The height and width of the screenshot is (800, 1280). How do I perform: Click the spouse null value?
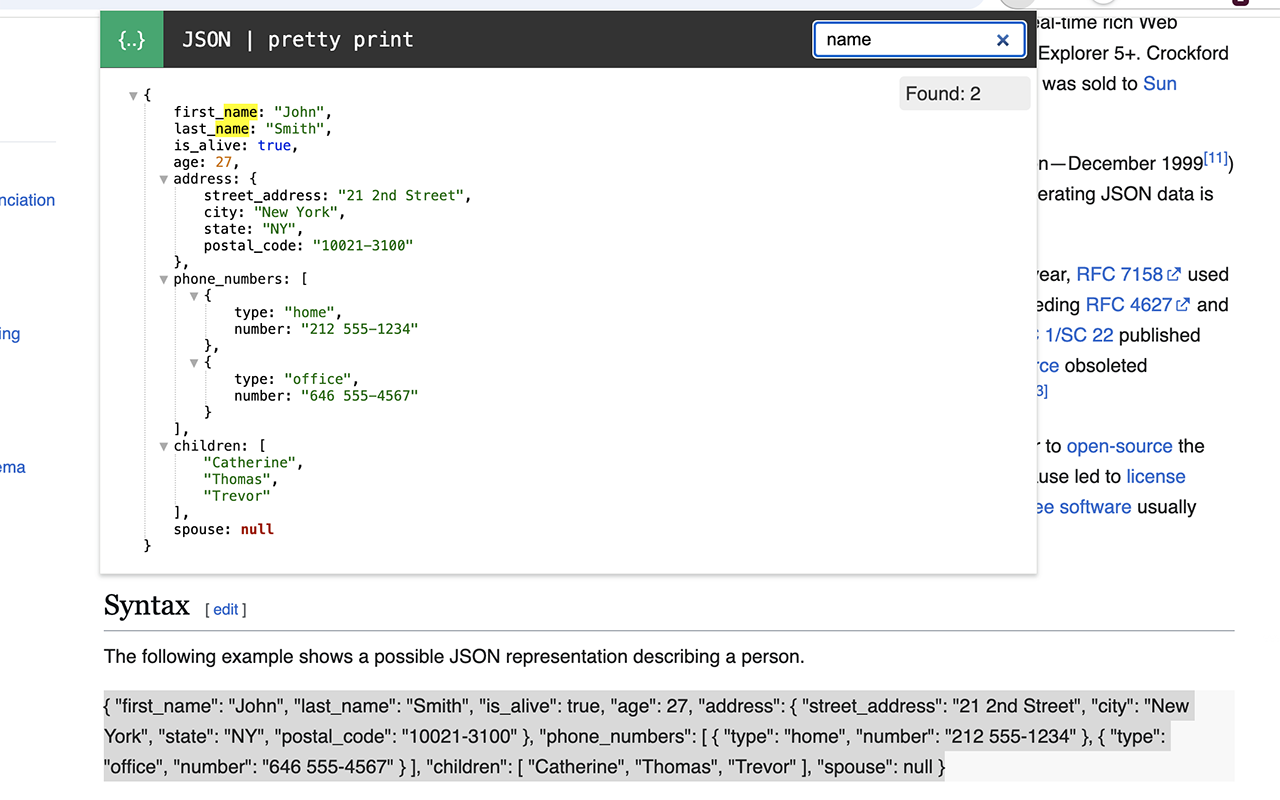coord(257,529)
